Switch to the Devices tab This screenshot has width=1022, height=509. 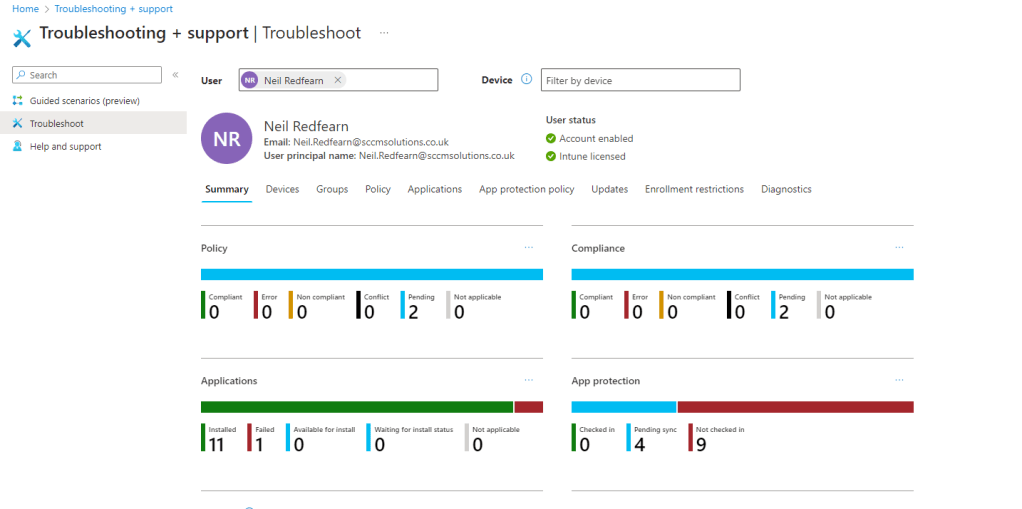click(282, 189)
